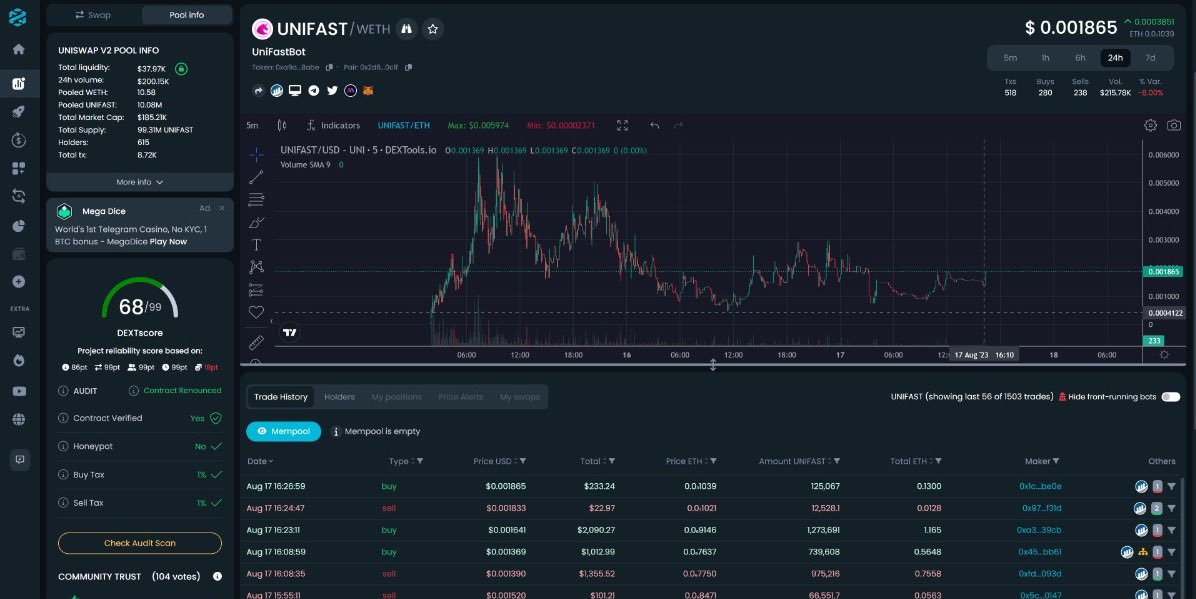Select the brush drawing tool
Viewport: 1196px width, 599px height.
[256, 223]
